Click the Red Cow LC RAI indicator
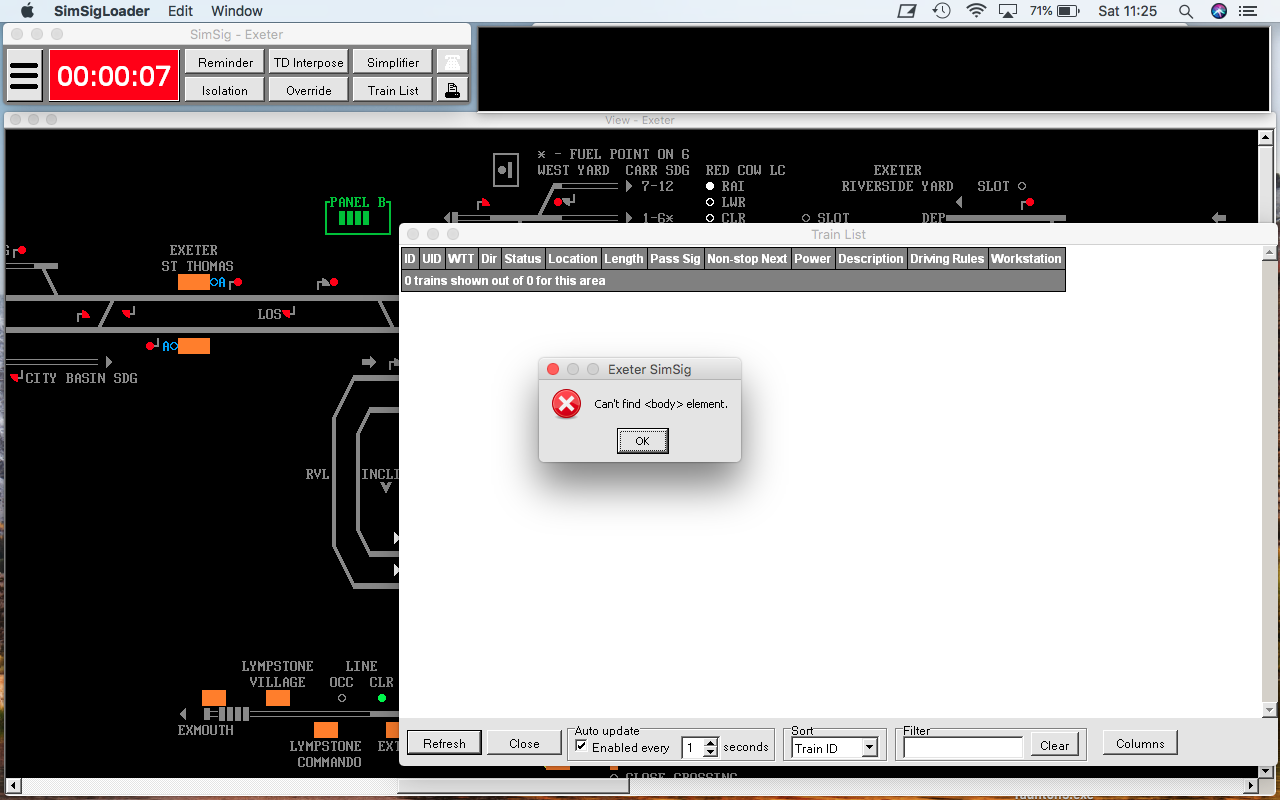The width and height of the screenshot is (1280, 800). click(710, 186)
